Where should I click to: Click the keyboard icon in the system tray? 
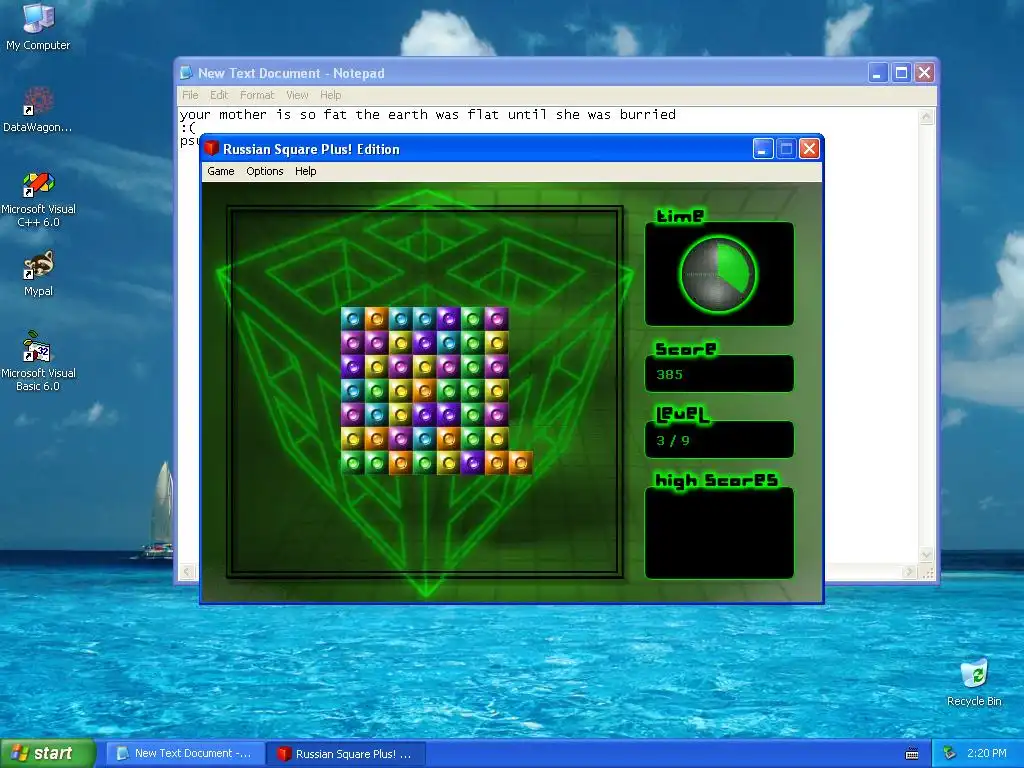[912, 754]
